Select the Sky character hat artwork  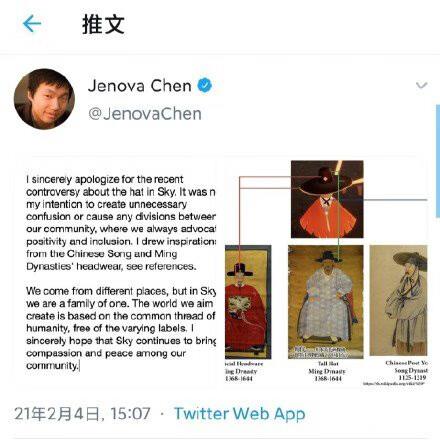(327, 199)
